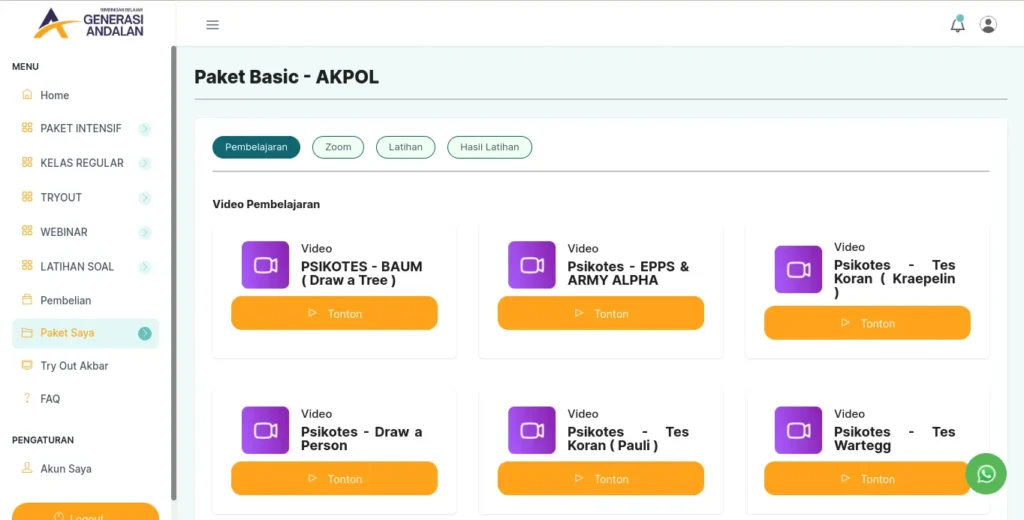Open user profile avatar icon

[x=988, y=25]
